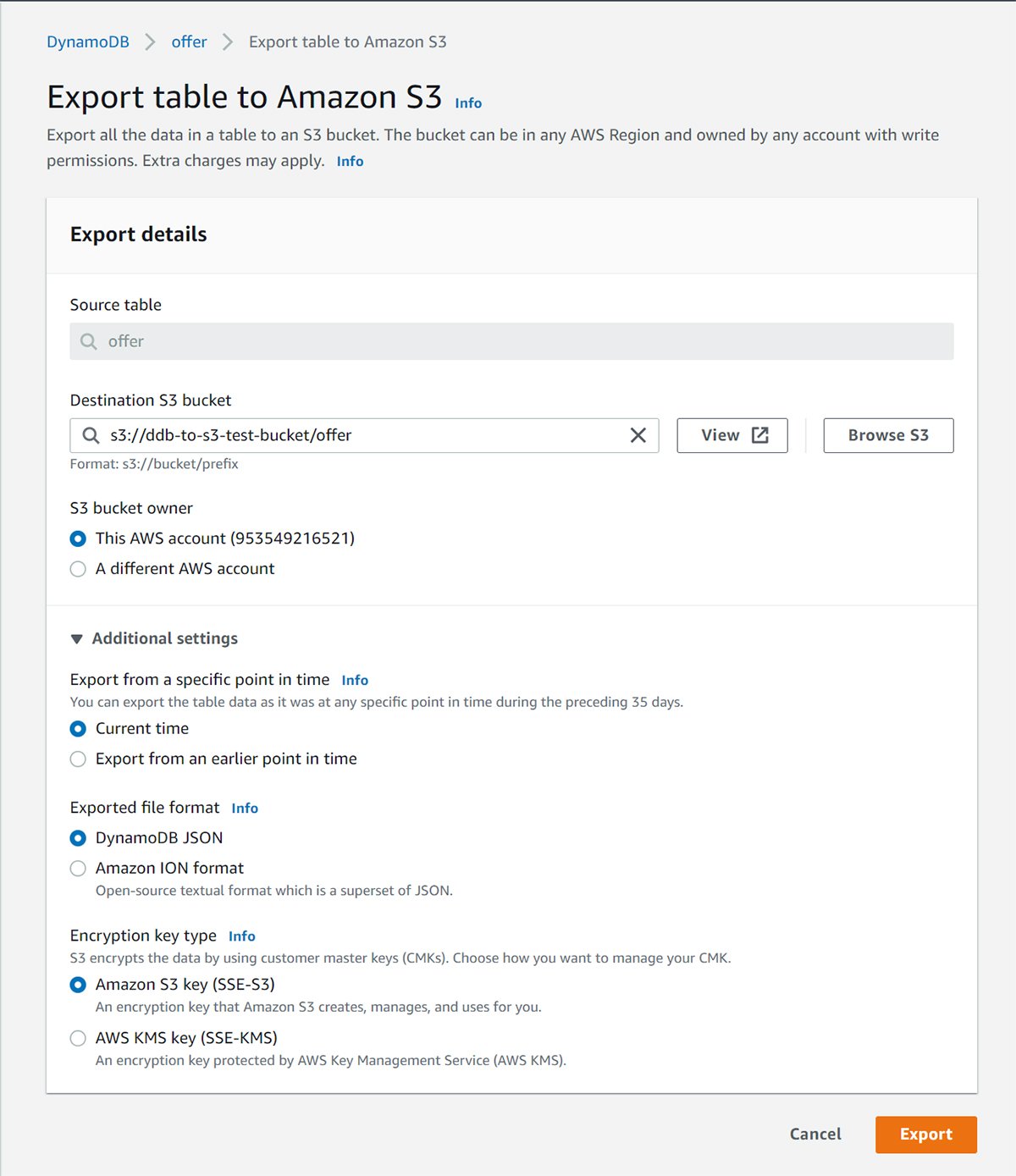Select DynamoDB JSON file format

pyautogui.click(x=79, y=838)
